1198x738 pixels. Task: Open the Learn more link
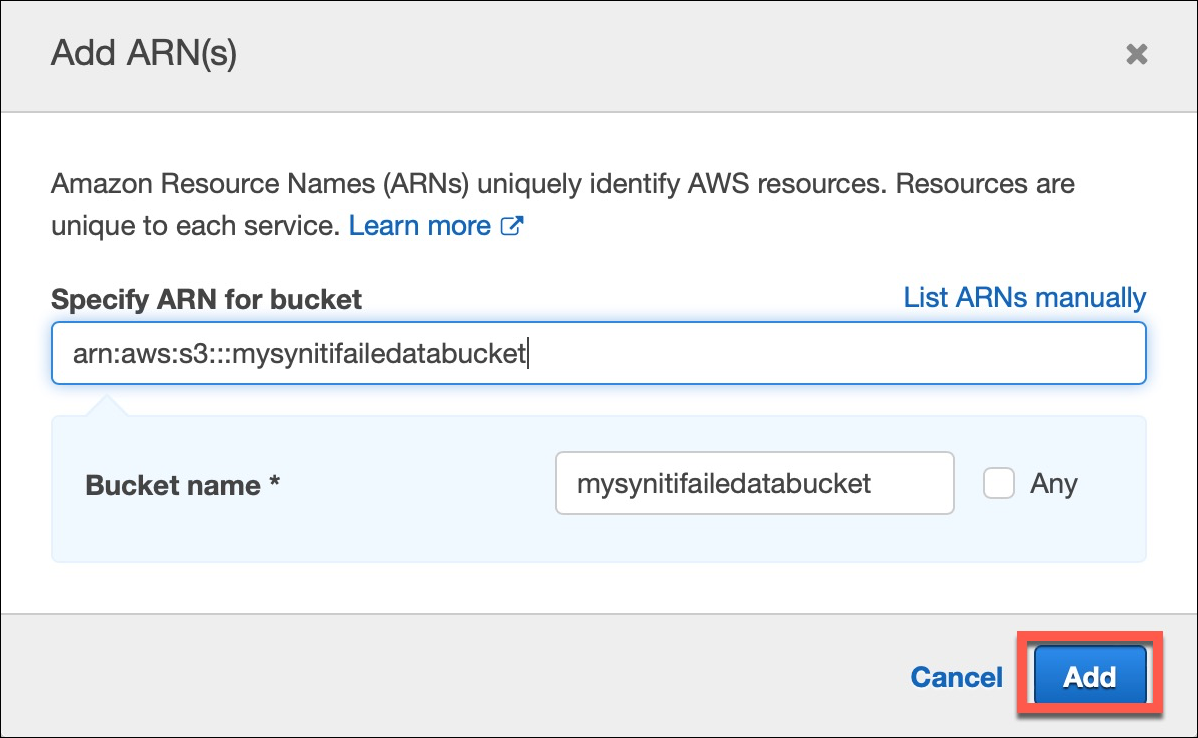419,225
